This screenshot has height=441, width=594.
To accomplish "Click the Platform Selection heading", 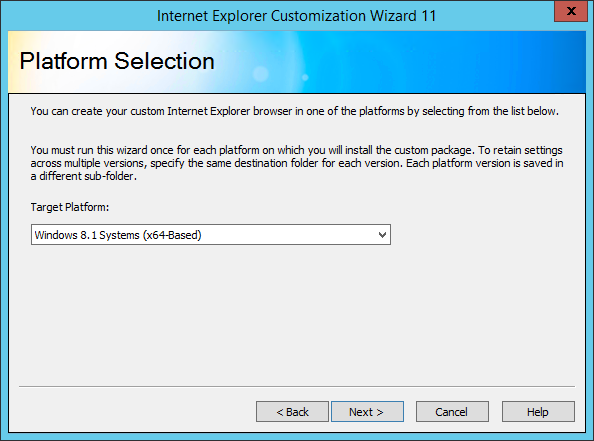I will (117, 61).
